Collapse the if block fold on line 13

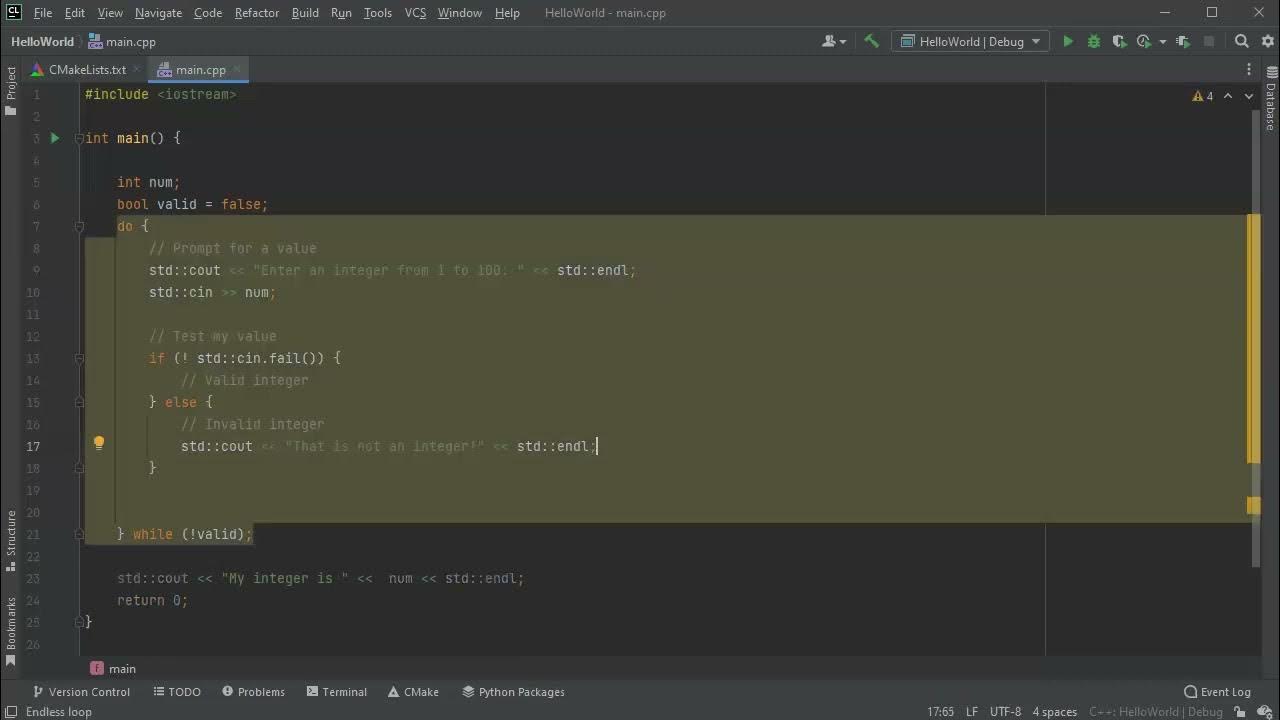point(79,358)
